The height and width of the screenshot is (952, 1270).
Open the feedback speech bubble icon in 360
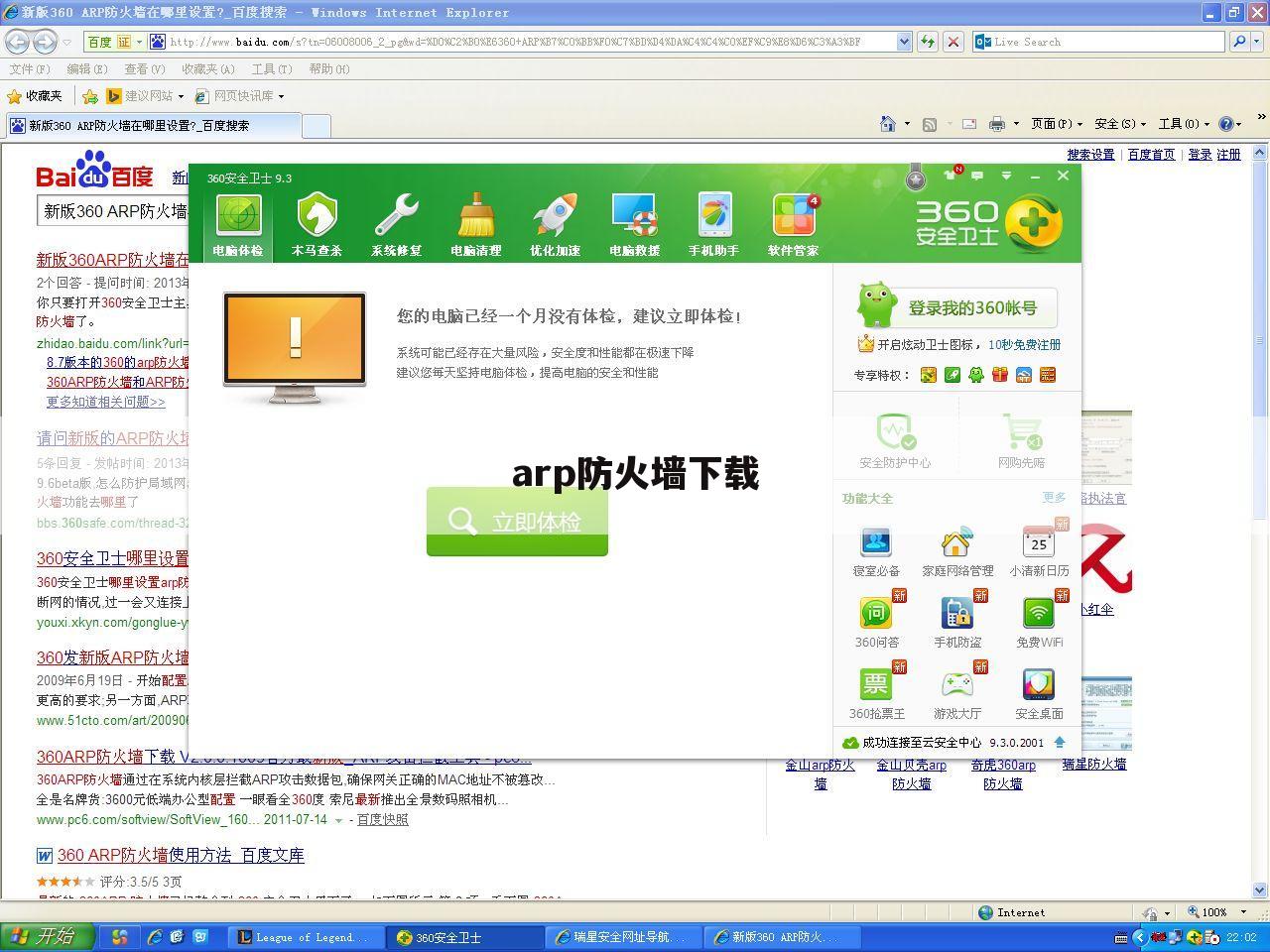(x=977, y=176)
